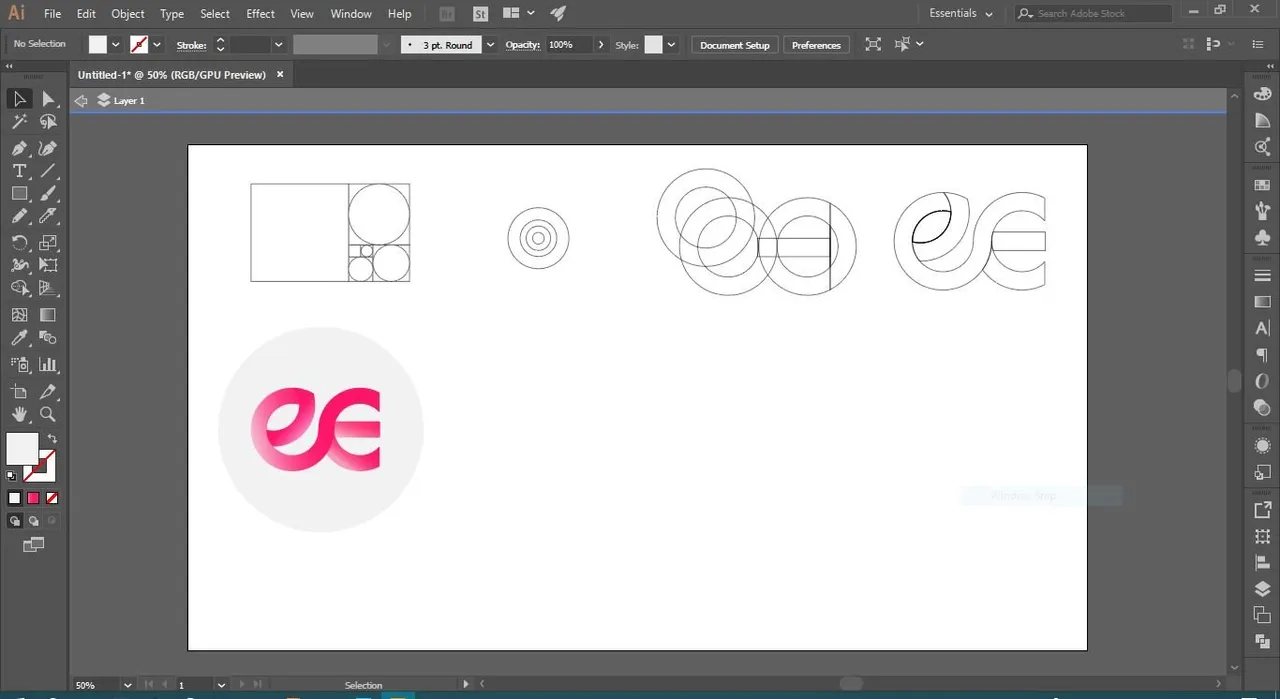
Task: Click the Document Setup button
Action: coord(735,45)
